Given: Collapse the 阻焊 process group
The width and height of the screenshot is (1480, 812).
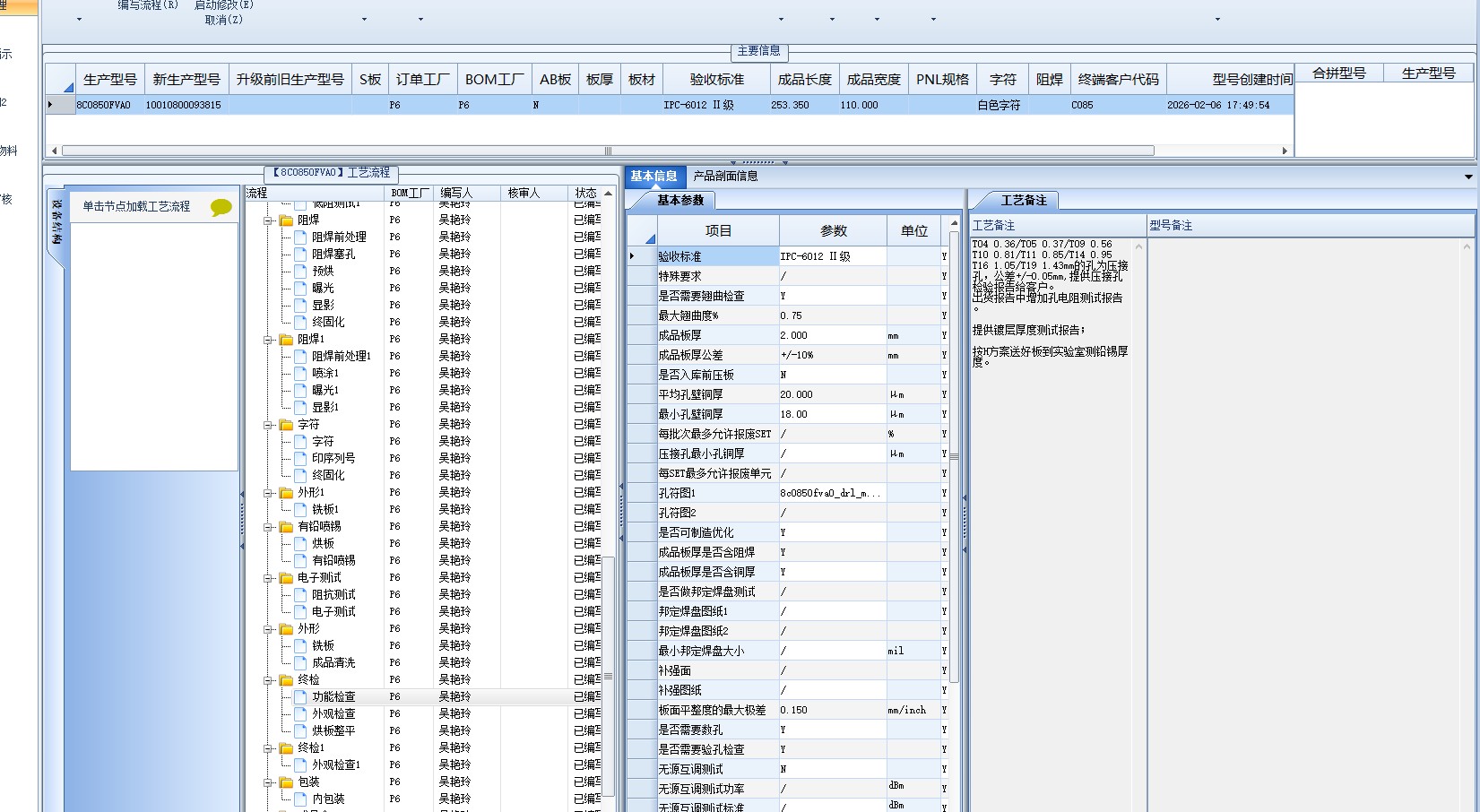Looking at the screenshot, I should pyautogui.click(x=268, y=220).
